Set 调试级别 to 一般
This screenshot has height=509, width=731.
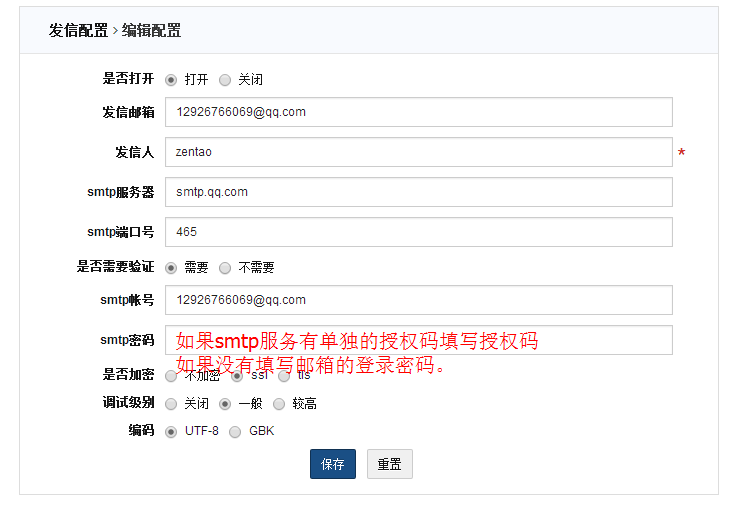225,404
